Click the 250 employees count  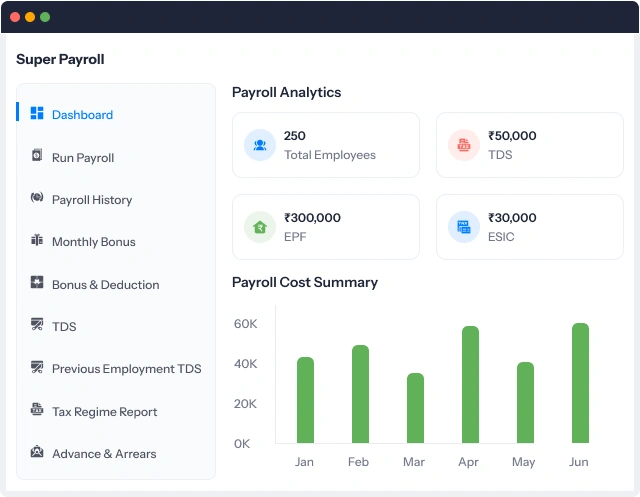[295, 135]
